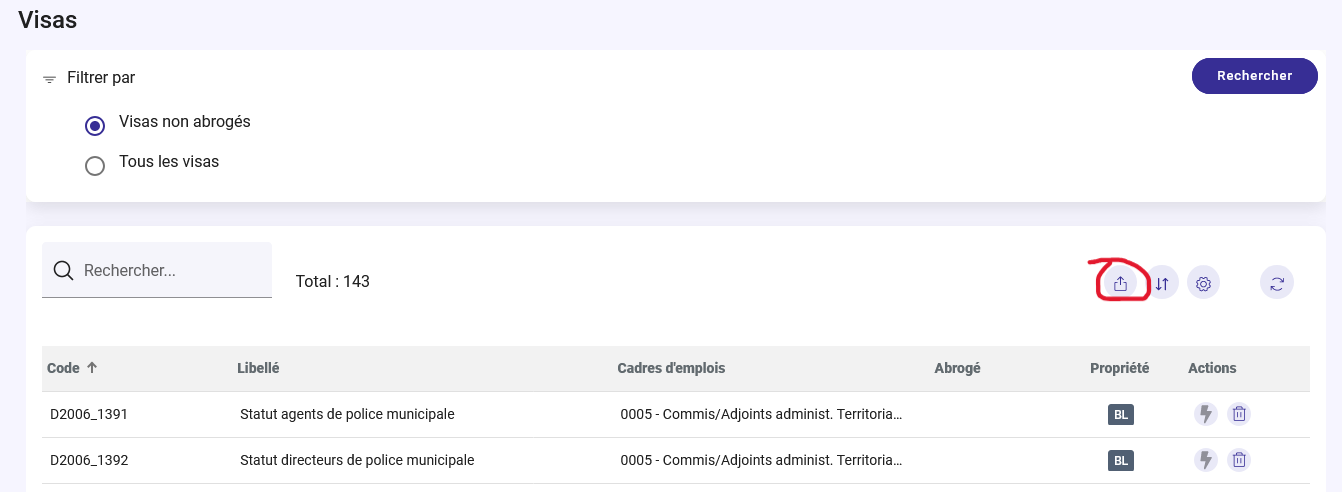
Task: Open the Statut directeurs de police municipale row
Action: [676, 460]
